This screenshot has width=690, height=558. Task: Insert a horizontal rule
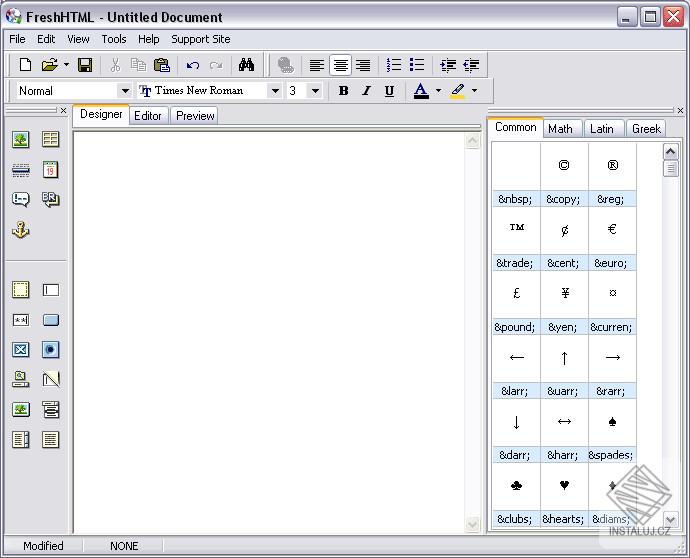21,170
